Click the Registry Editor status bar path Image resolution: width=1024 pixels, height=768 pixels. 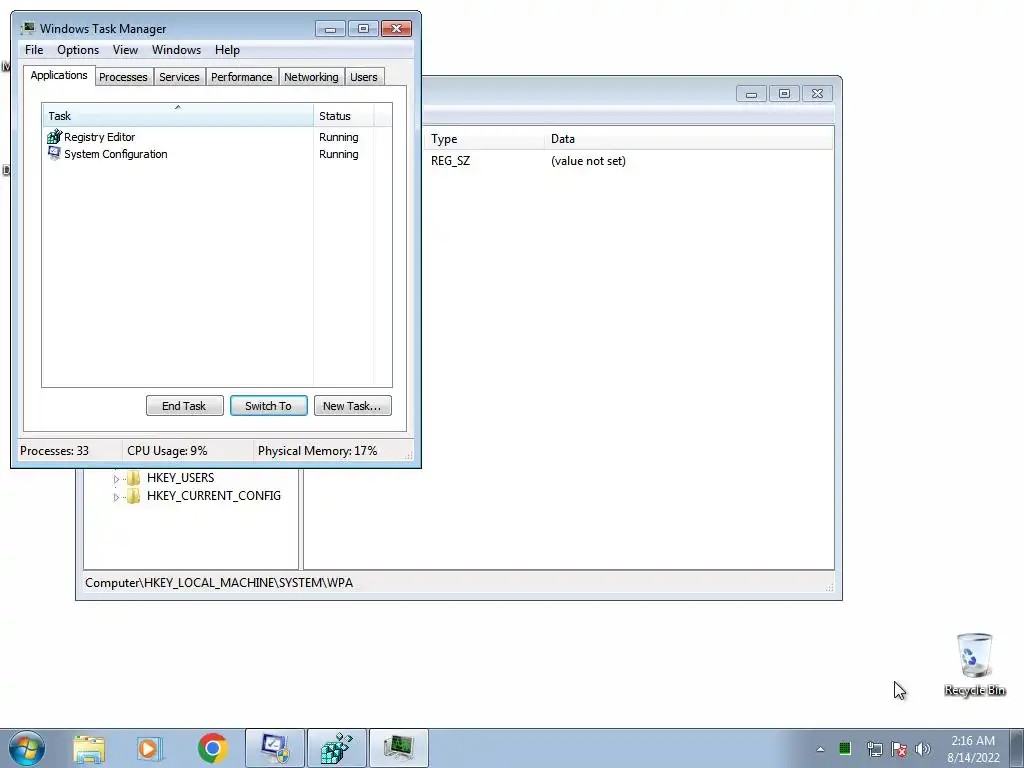(x=219, y=583)
